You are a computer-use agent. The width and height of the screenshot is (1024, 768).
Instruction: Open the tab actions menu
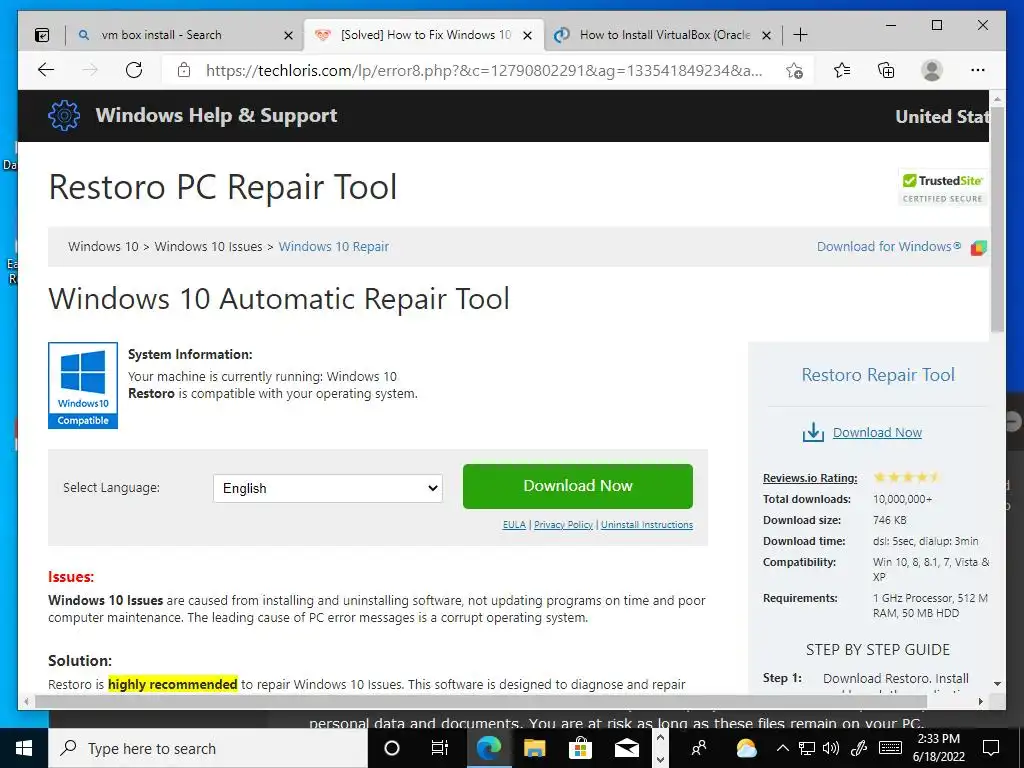[x=42, y=35]
